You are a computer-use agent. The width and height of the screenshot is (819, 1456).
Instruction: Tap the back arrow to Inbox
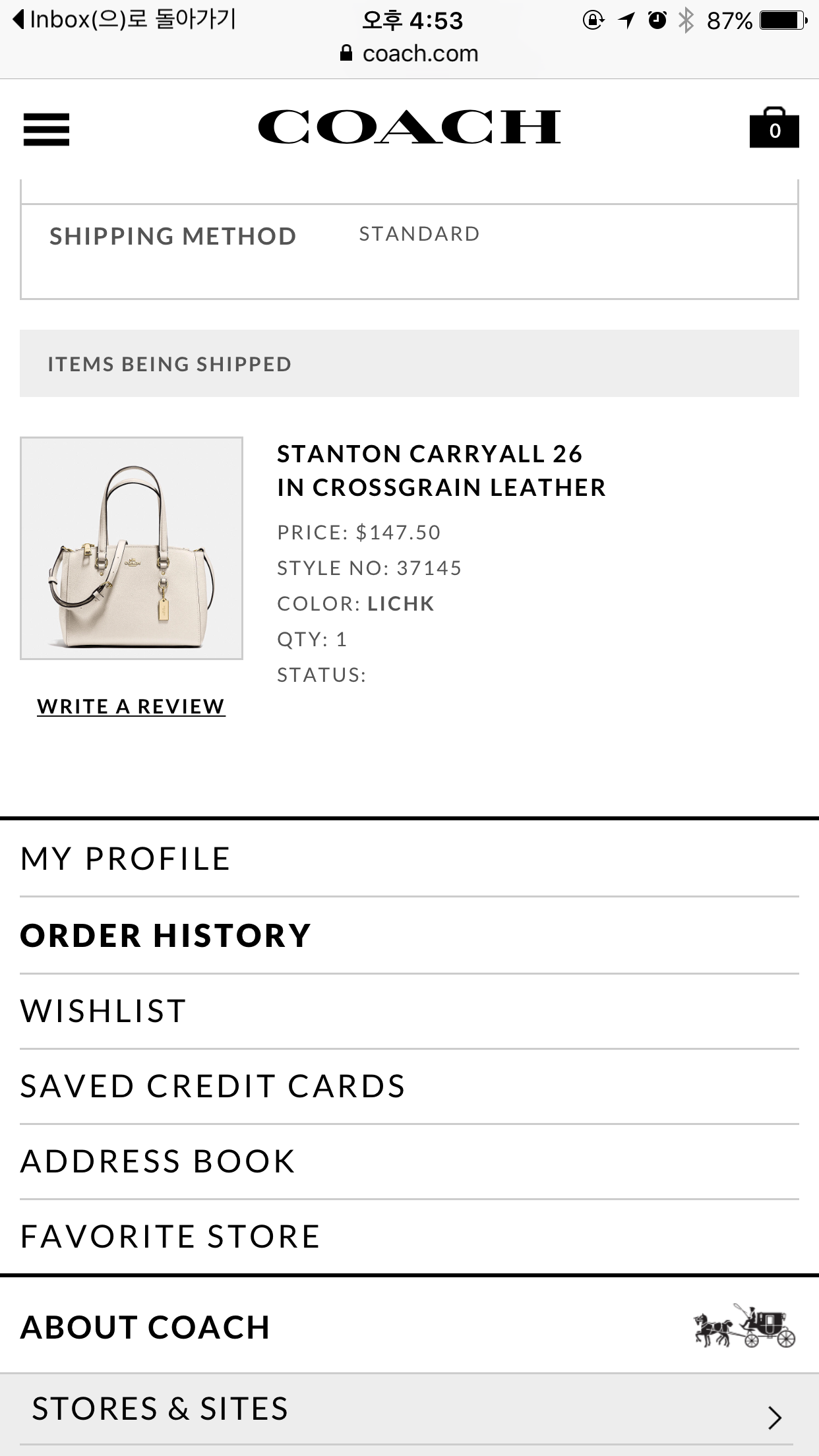[x=20, y=20]
